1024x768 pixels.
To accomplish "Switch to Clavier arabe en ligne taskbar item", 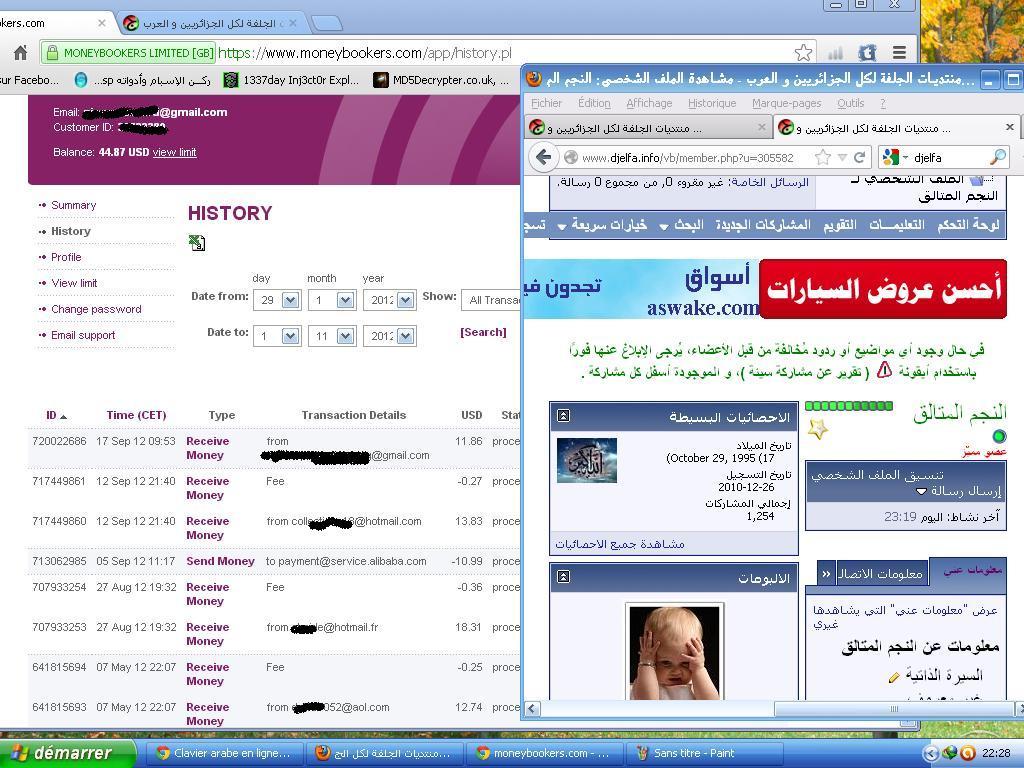I will pos(225,753).
